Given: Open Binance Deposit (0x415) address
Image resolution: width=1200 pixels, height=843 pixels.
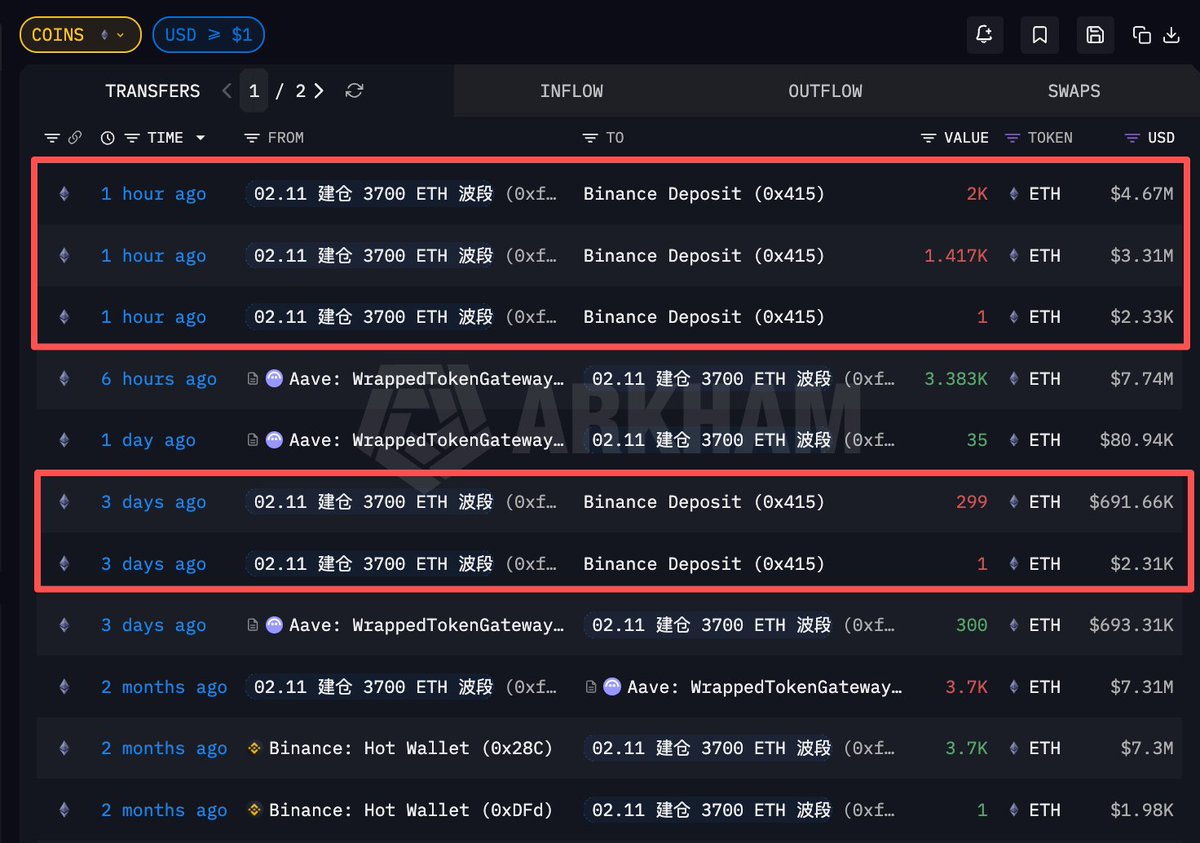Looking at the screenshot, I should click(702, 193).
